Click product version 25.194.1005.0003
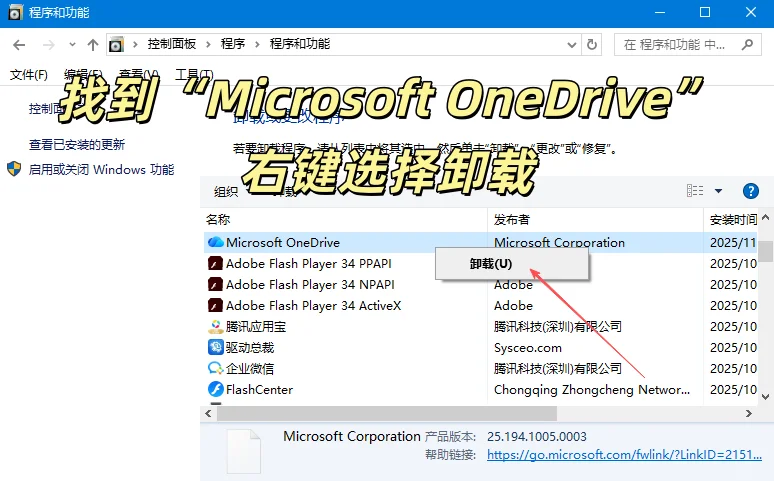 pyautogui.click(x=537, y=437)
